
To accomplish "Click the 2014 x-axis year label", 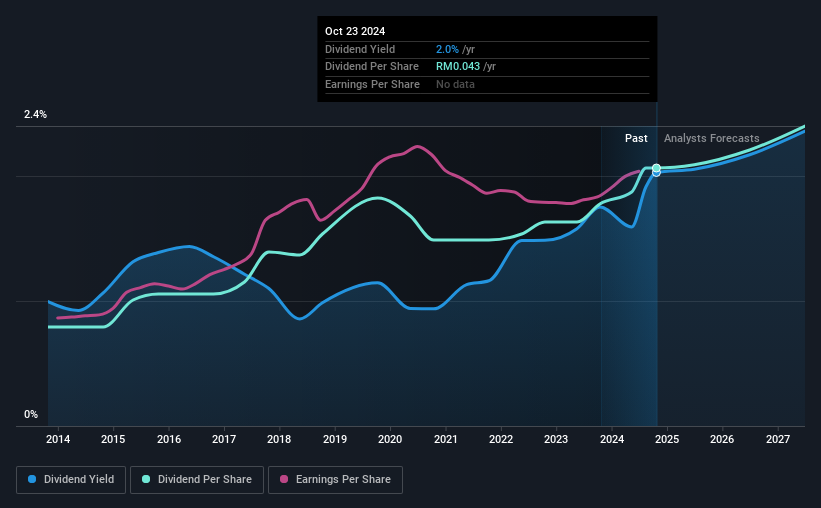I will 58,439.
